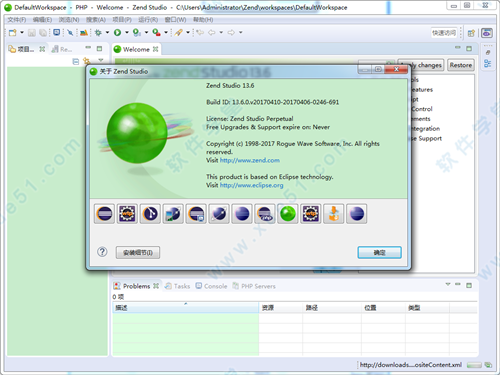Click the orbit-ringed Eclipse plugin icon
This screenshot has width=500, height=375.
[219, 214]
